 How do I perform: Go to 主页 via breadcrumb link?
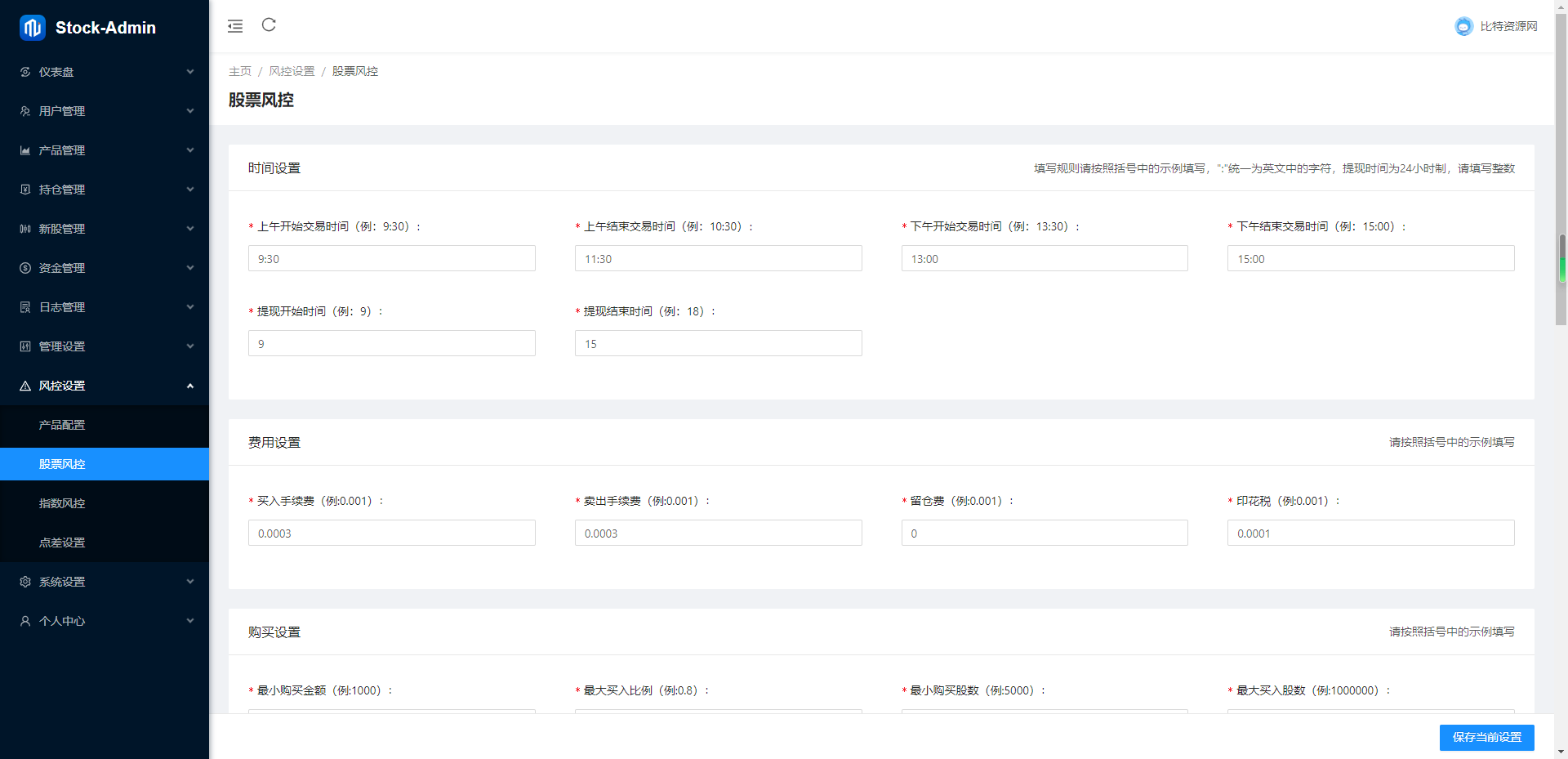(240, 72)
